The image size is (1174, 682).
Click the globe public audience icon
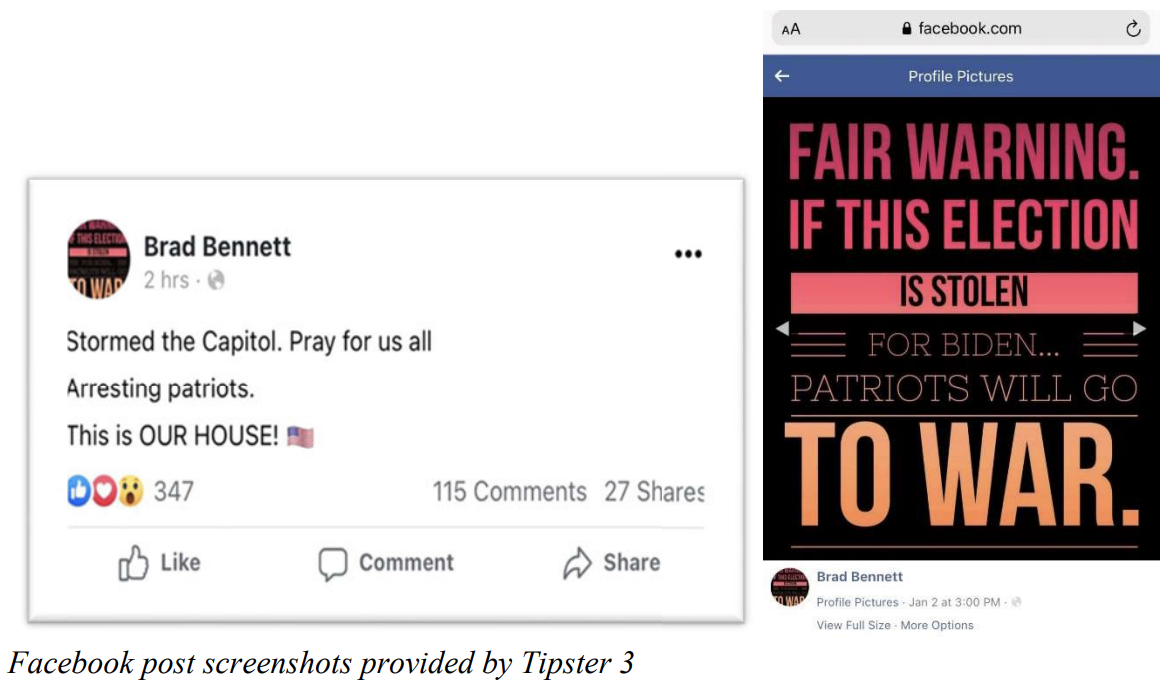coord(216,280)
